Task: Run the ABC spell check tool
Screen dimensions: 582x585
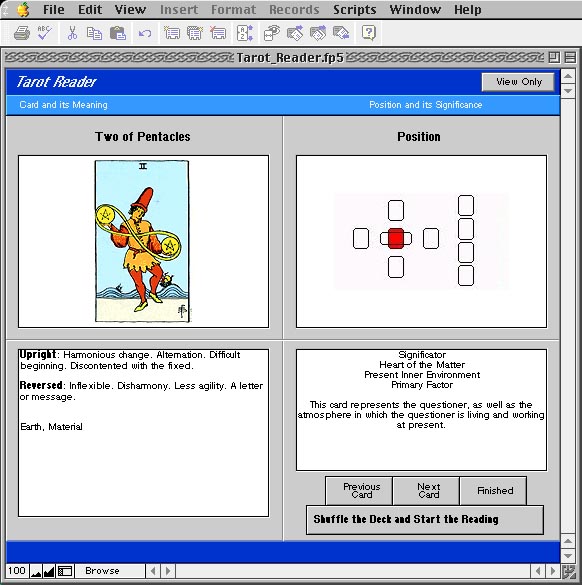Action: coord(45,33)
